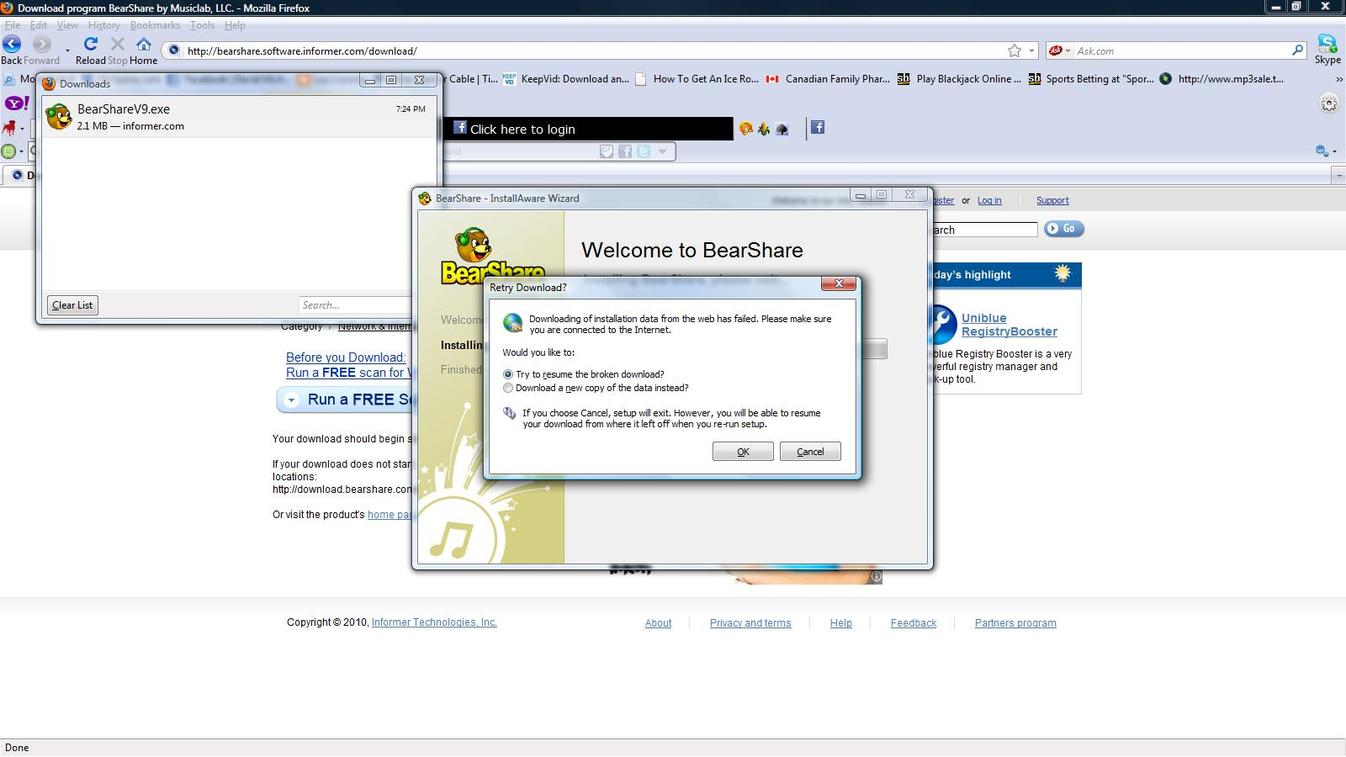
Task: Focus the URL address field
Action: pyautogui.click(x=593, y=51)
